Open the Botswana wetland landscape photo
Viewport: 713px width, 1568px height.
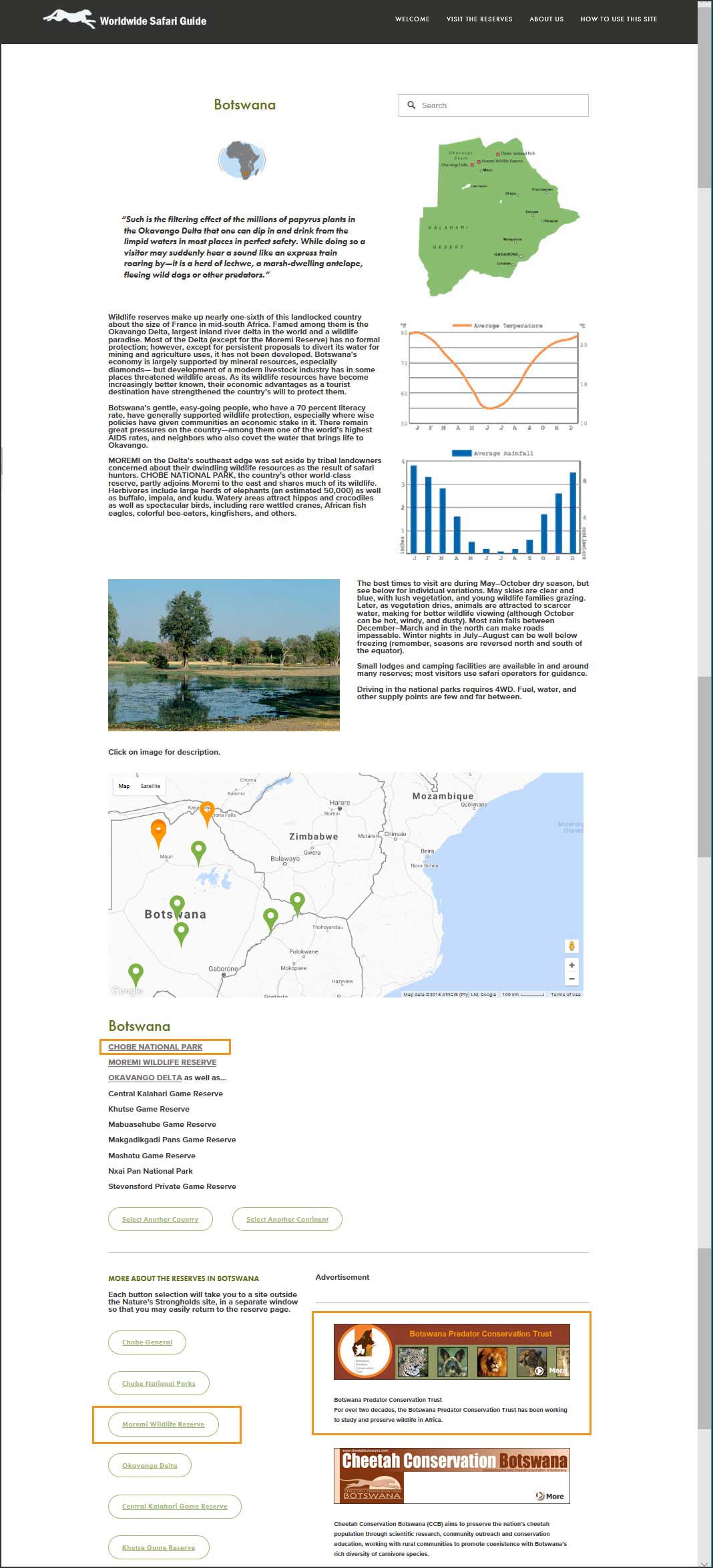click(x=224, y=655)
